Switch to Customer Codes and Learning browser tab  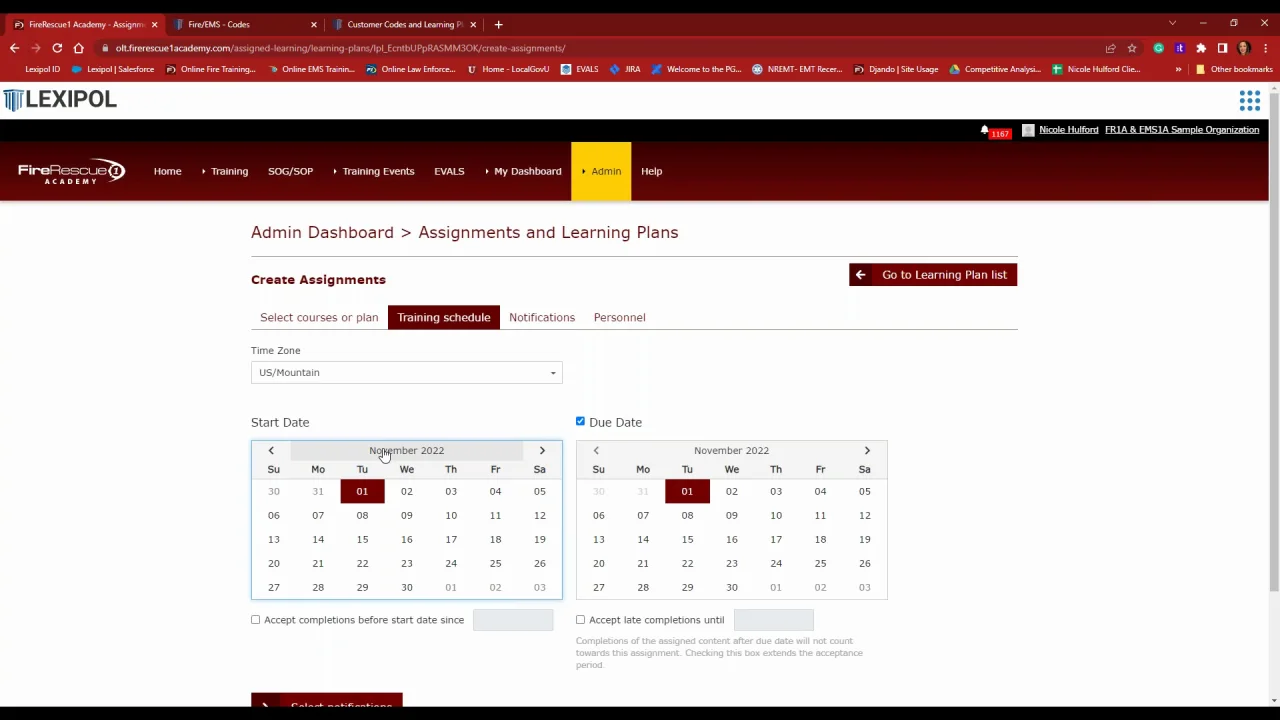click(404, 24)
